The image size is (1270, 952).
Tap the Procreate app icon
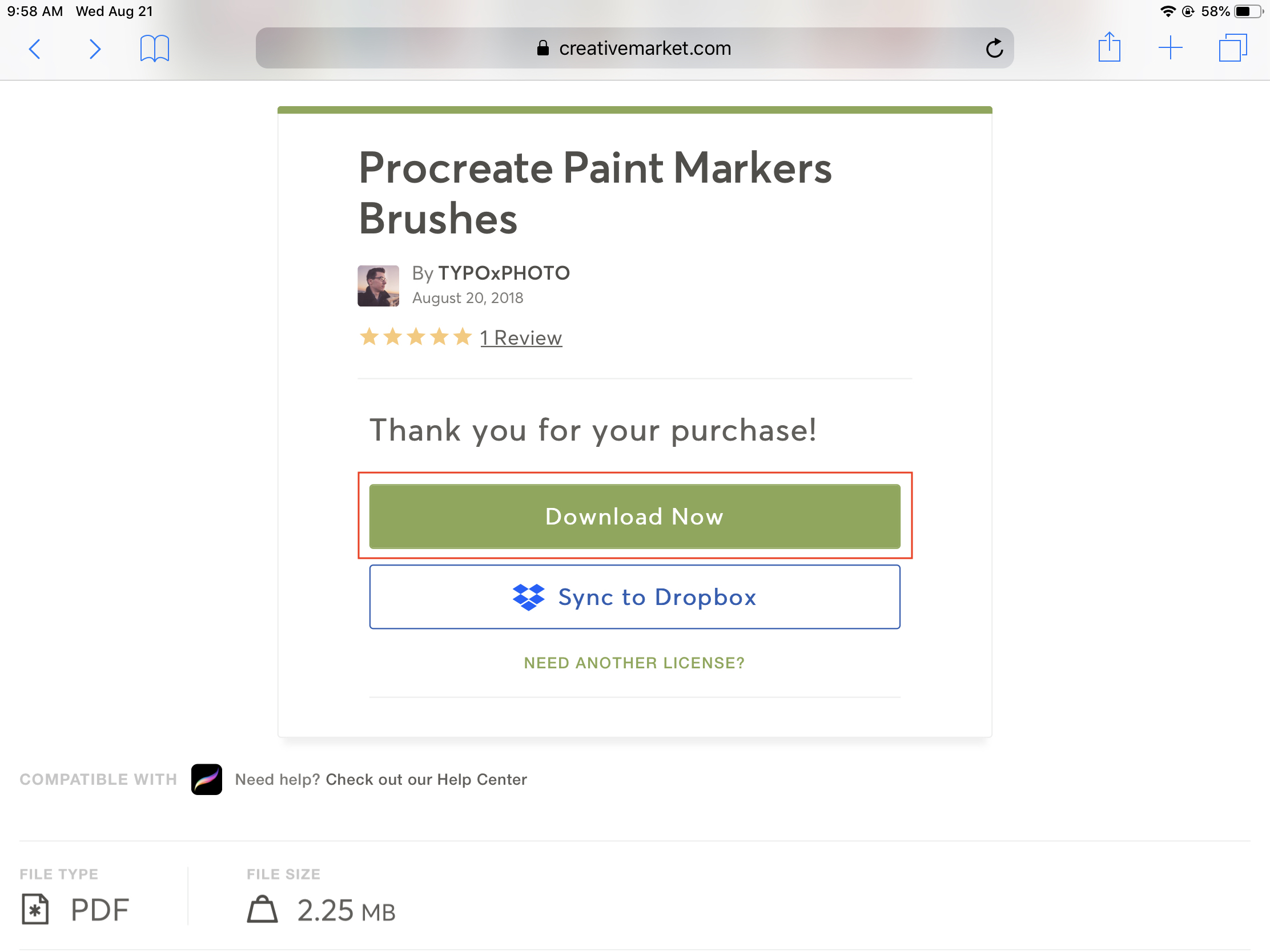207,778
